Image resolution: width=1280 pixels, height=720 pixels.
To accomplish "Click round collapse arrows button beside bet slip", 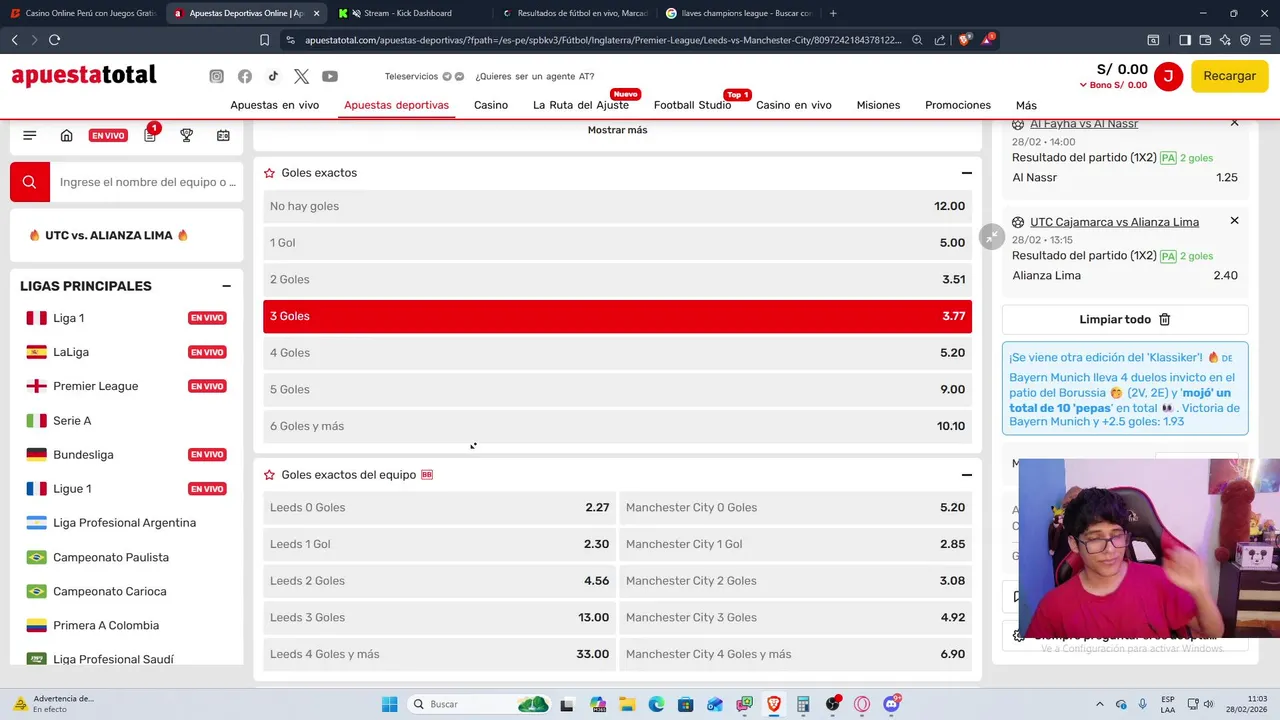I will [x=991, y=236].
